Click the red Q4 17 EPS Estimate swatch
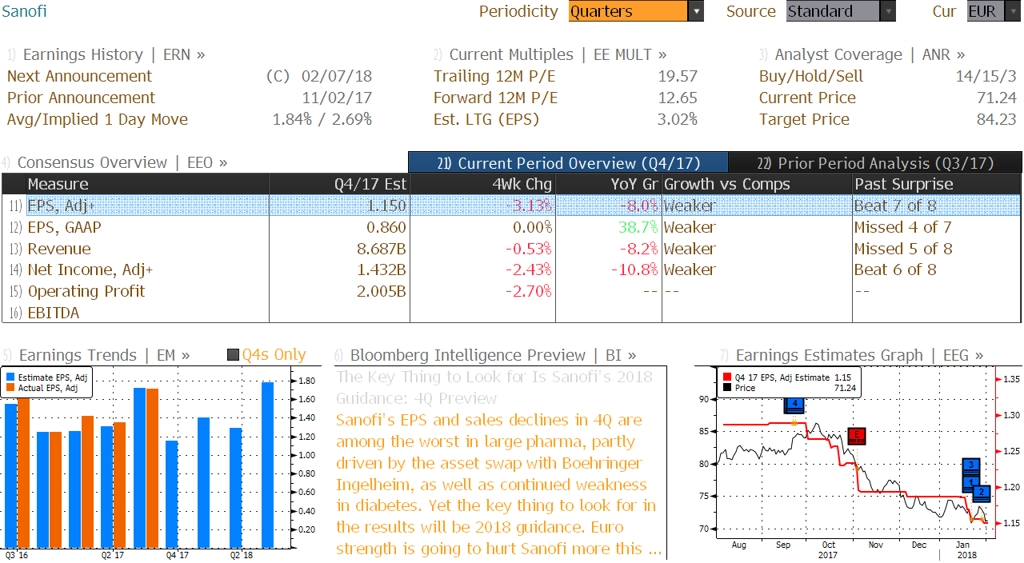Image resolution: width=1024 pixels, height=563 pixels. [727, 378]
